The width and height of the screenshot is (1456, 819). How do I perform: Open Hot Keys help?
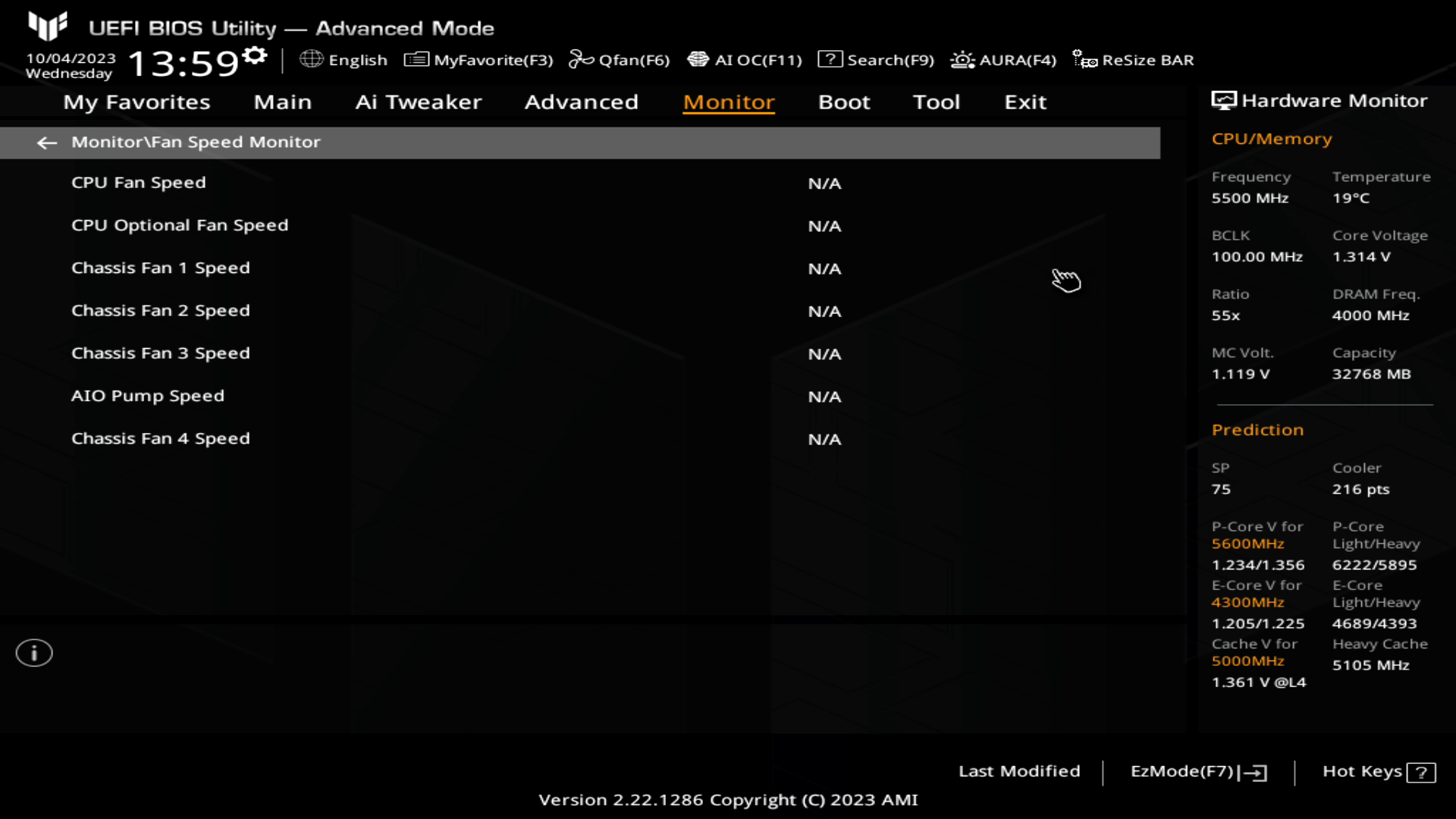[1379, 772]
